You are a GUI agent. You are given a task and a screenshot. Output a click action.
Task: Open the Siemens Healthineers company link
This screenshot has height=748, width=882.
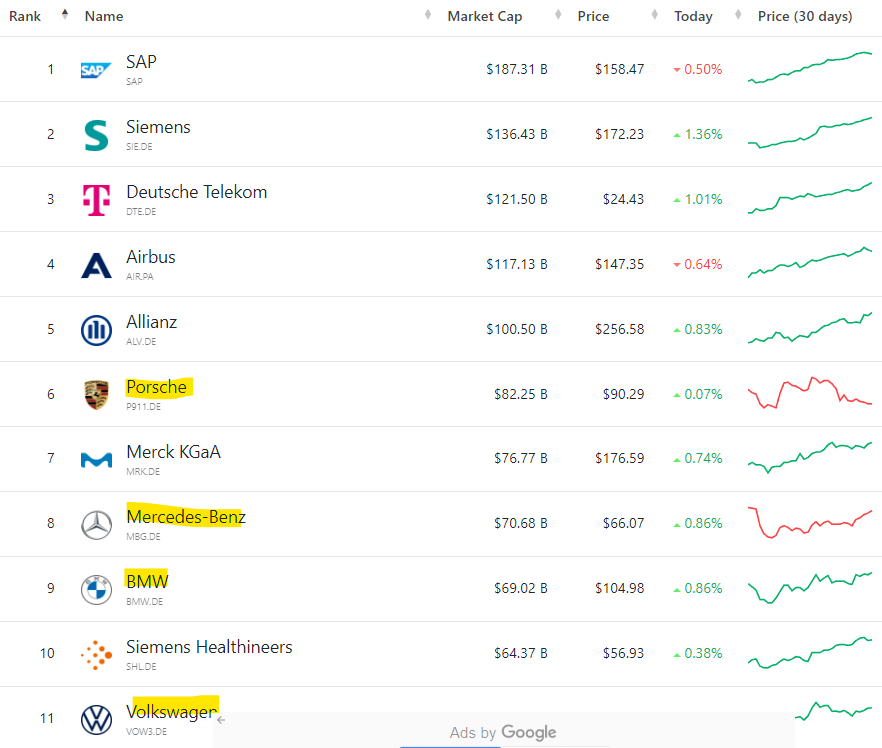tap(209, 647)
